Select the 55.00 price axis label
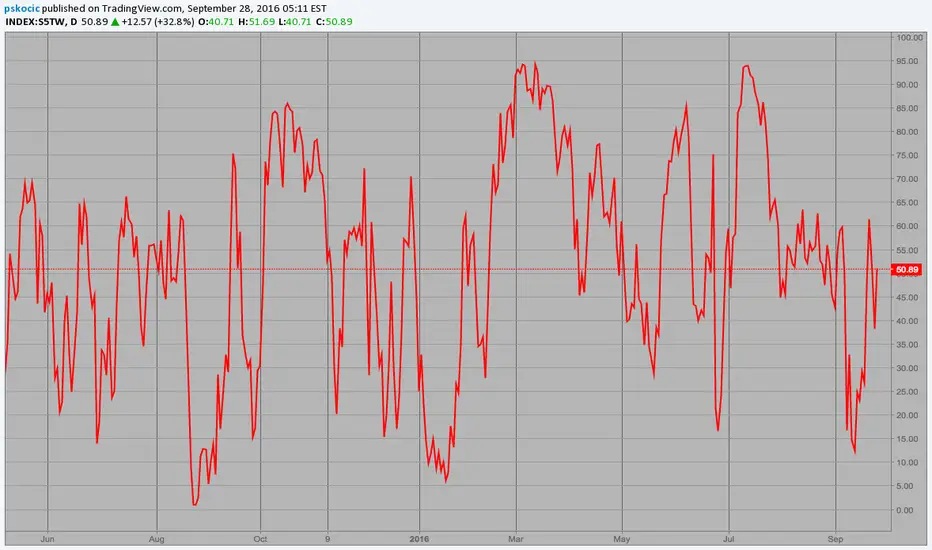Viewport: 932px width, 550px height. click(907, 250)
